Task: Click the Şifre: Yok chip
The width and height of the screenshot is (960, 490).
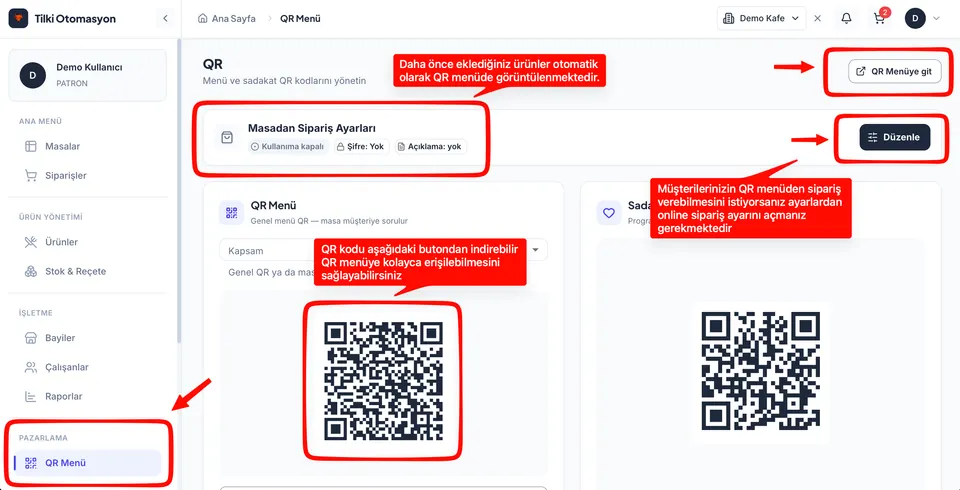Action: [361, 147]
